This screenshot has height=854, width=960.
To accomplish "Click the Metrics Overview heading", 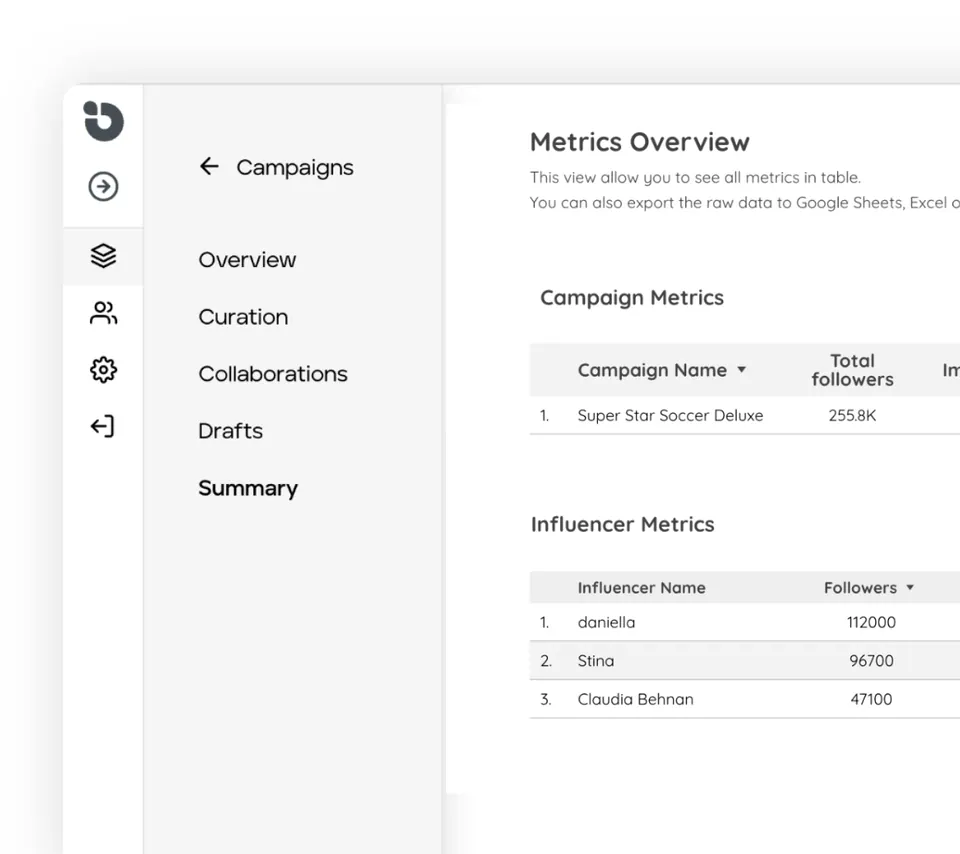I will tap(640, 142).
